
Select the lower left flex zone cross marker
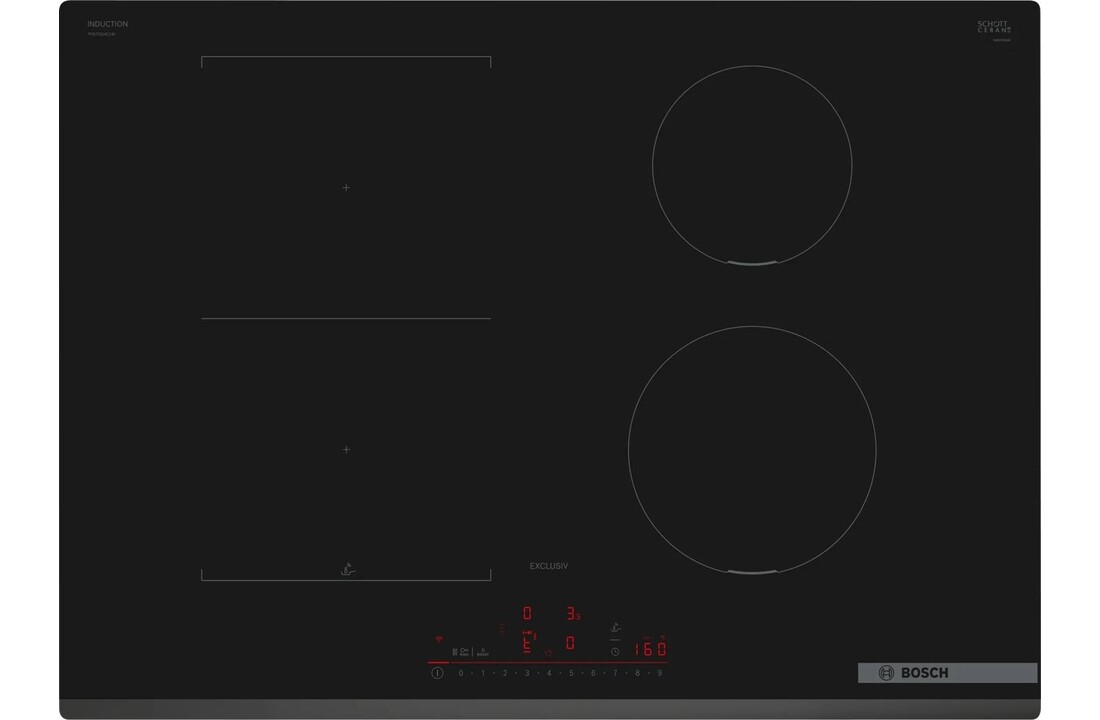[x=346, y=450]
